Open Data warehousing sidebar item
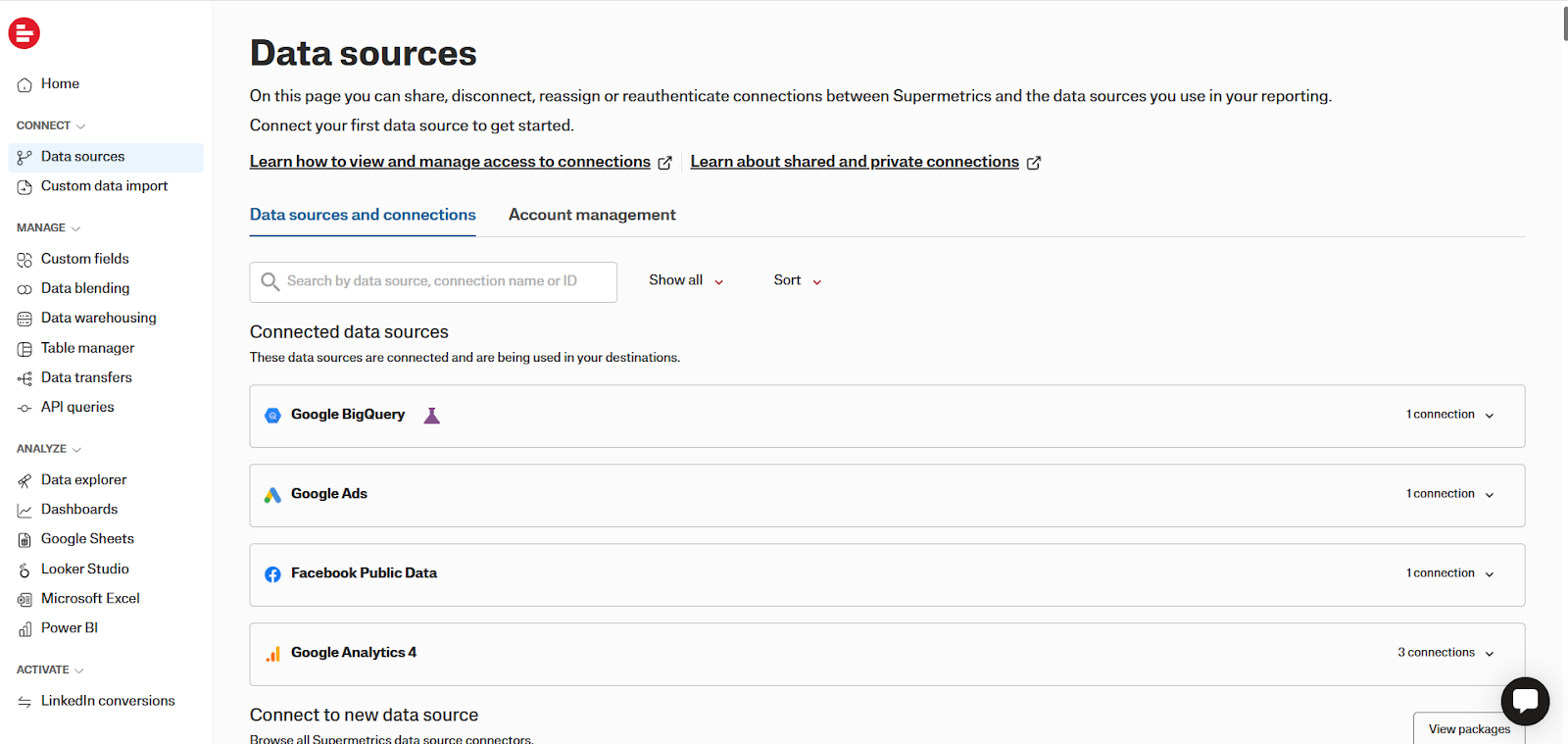The height and width of the screenshot is (744, 1568). pyautogui.click(x=99, y=318)
